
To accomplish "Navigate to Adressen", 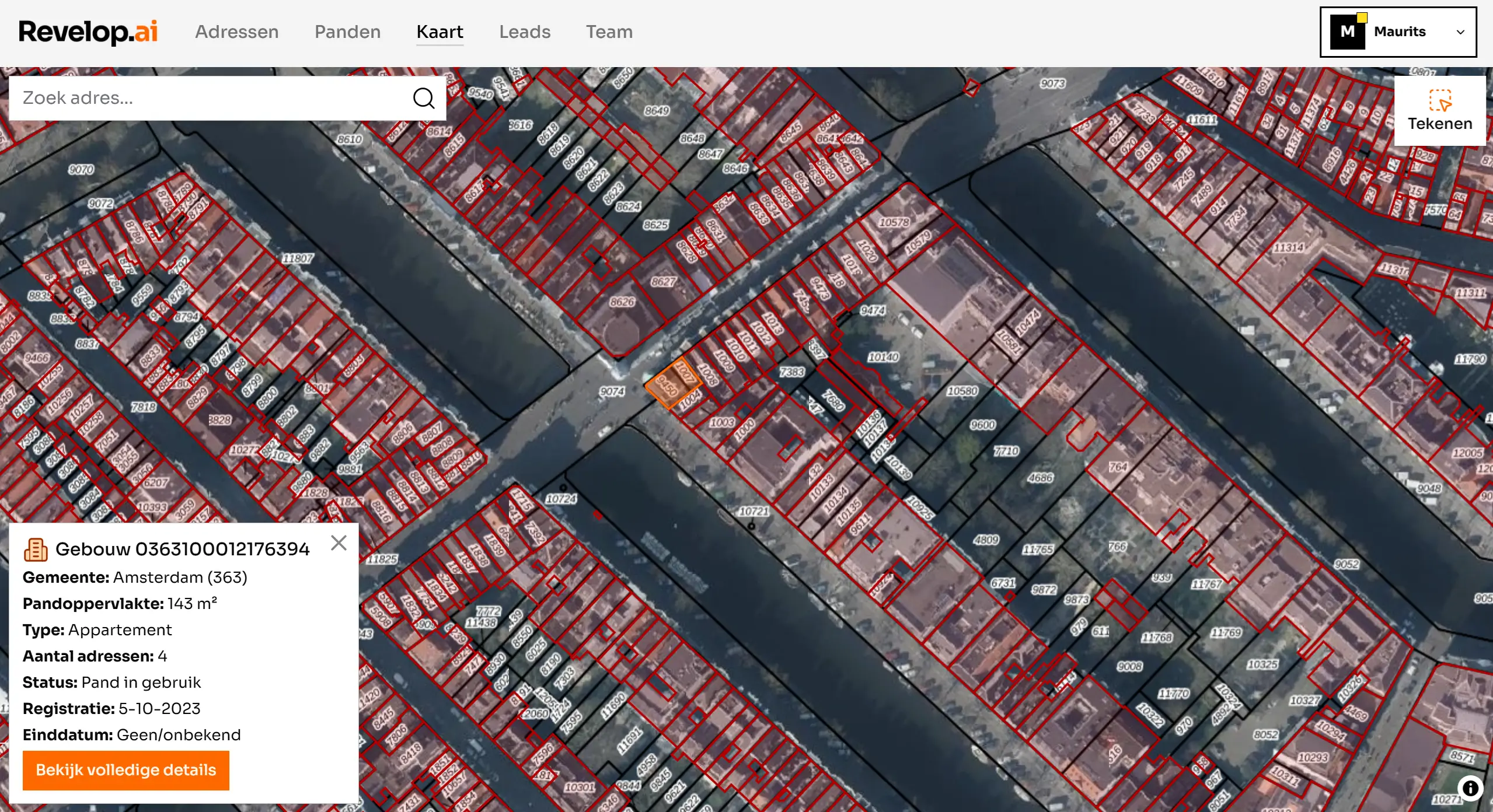I will [236, 32].
